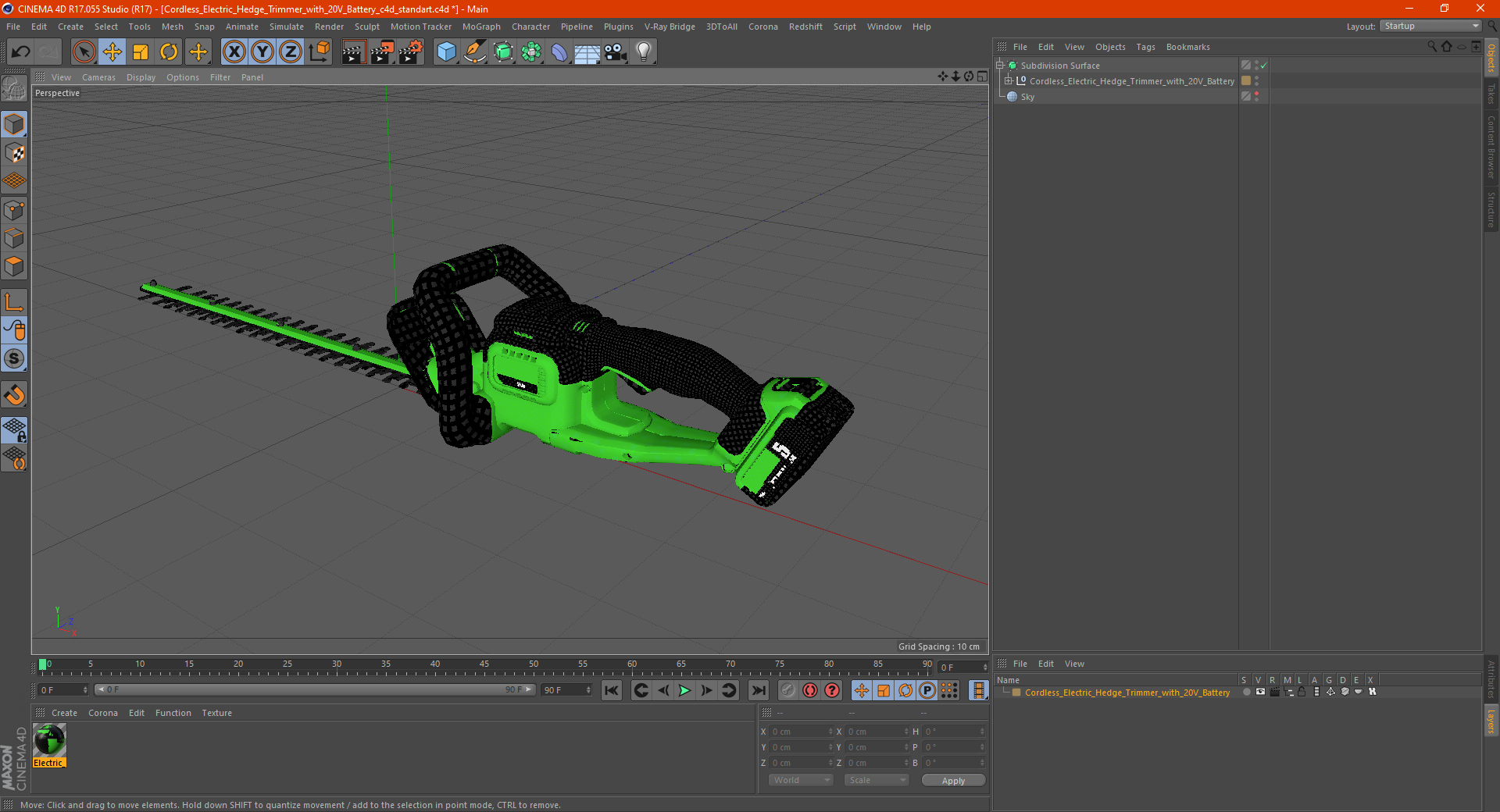1500x812 pixels.
Task: Open Edit Render Settings icon
Action: 411,52
